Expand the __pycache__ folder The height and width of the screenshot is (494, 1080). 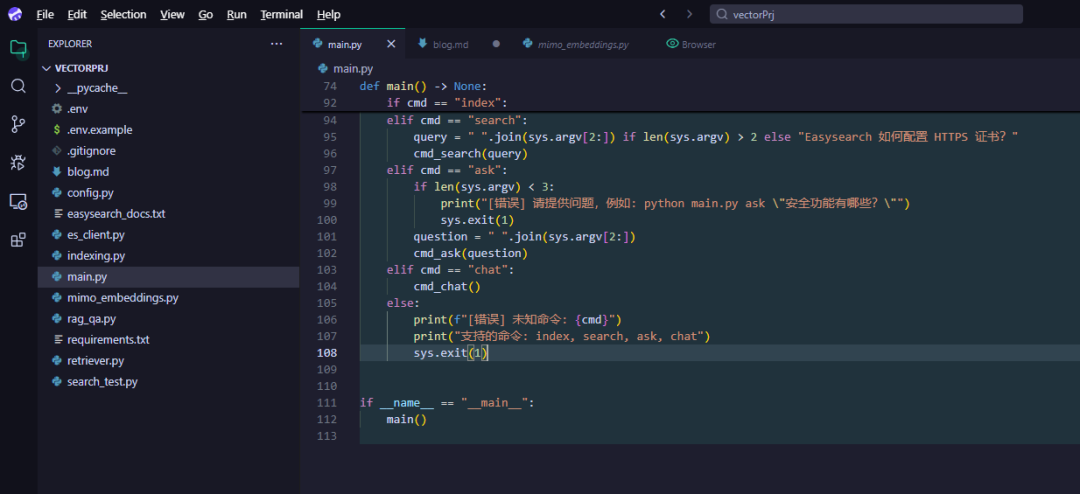(58, 88)
